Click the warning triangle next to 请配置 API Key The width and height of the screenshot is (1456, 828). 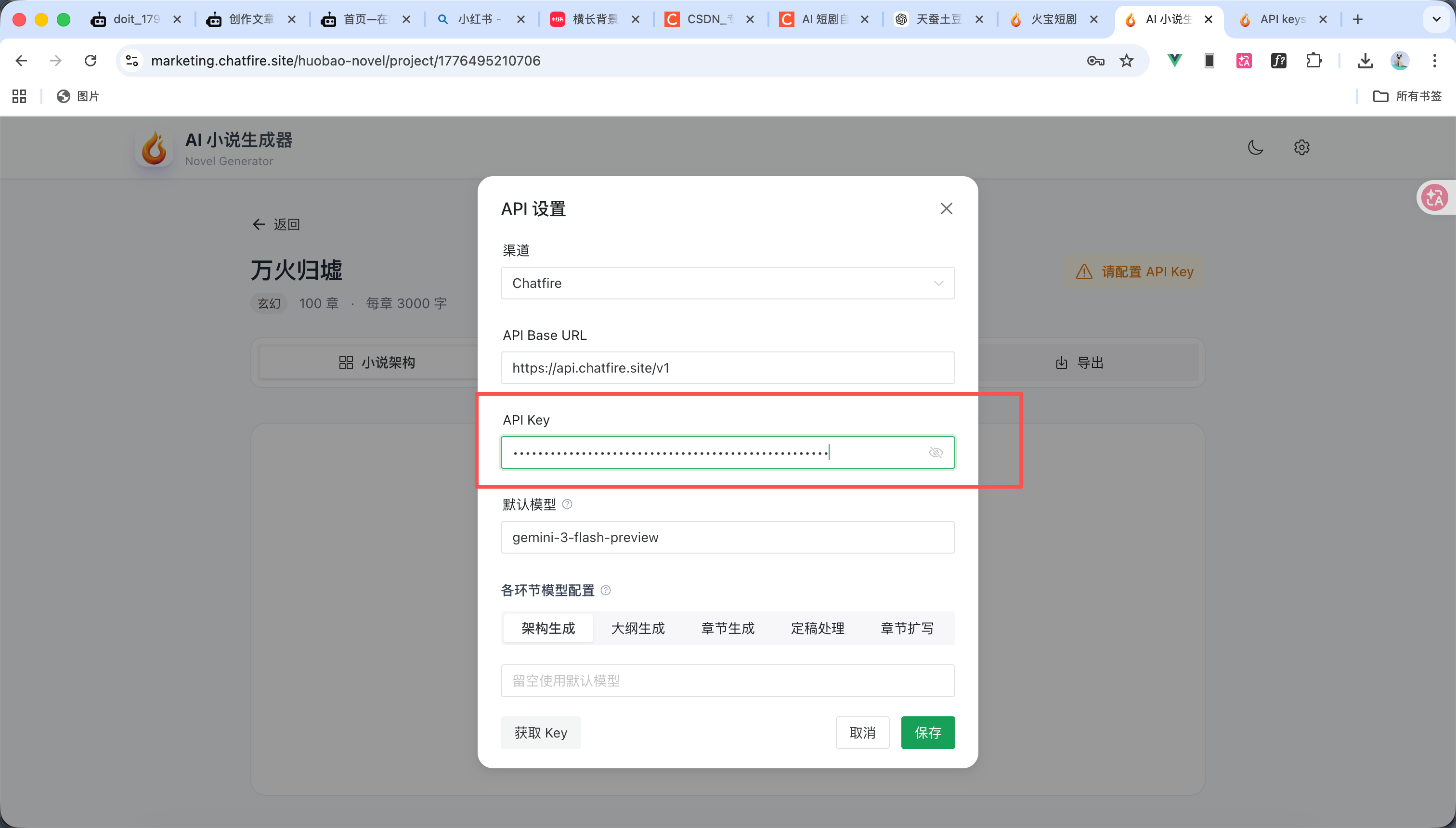tap(1084, 272)
